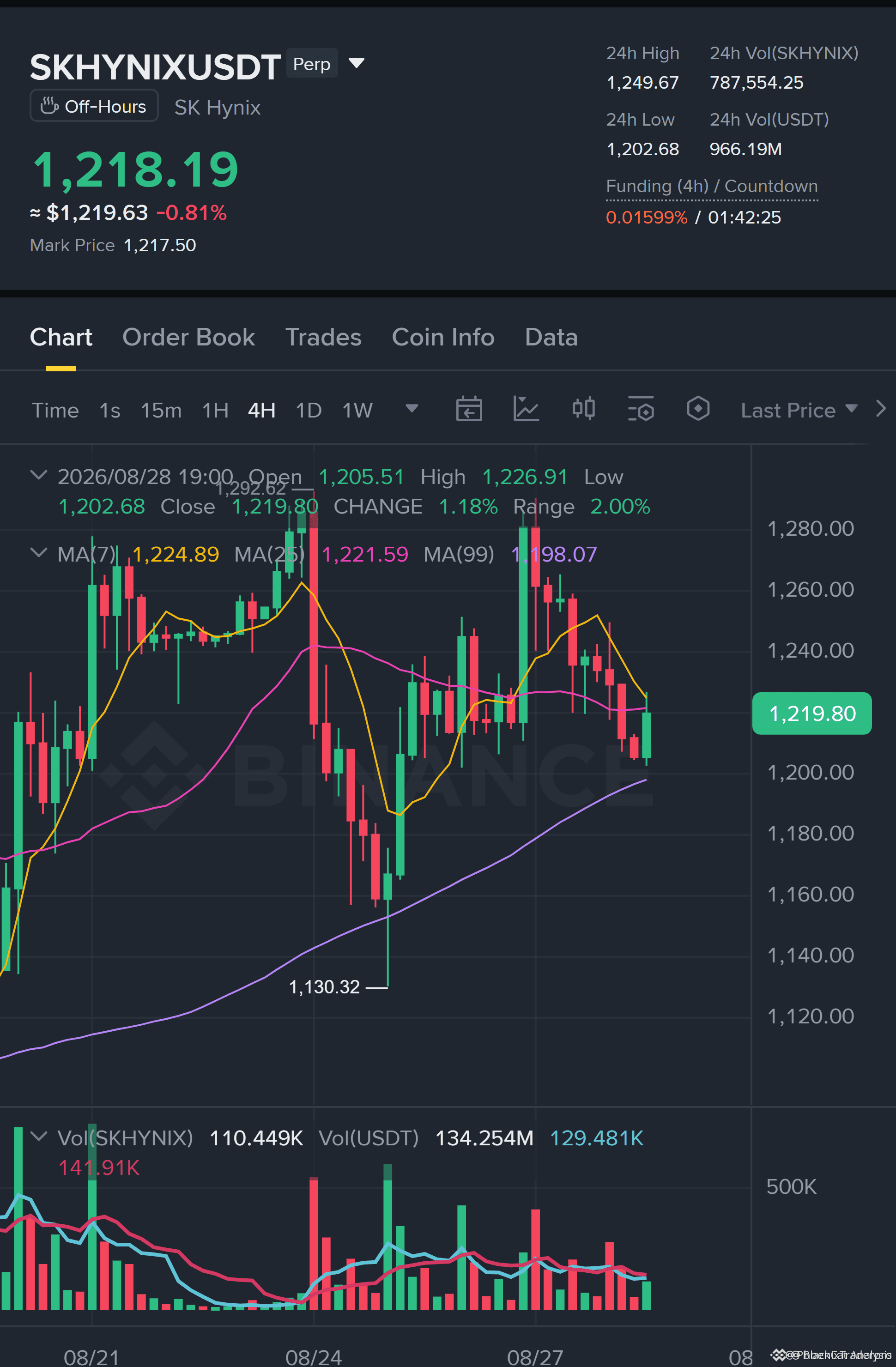Click the MA(99) value 1,198.07

(554, 554)
